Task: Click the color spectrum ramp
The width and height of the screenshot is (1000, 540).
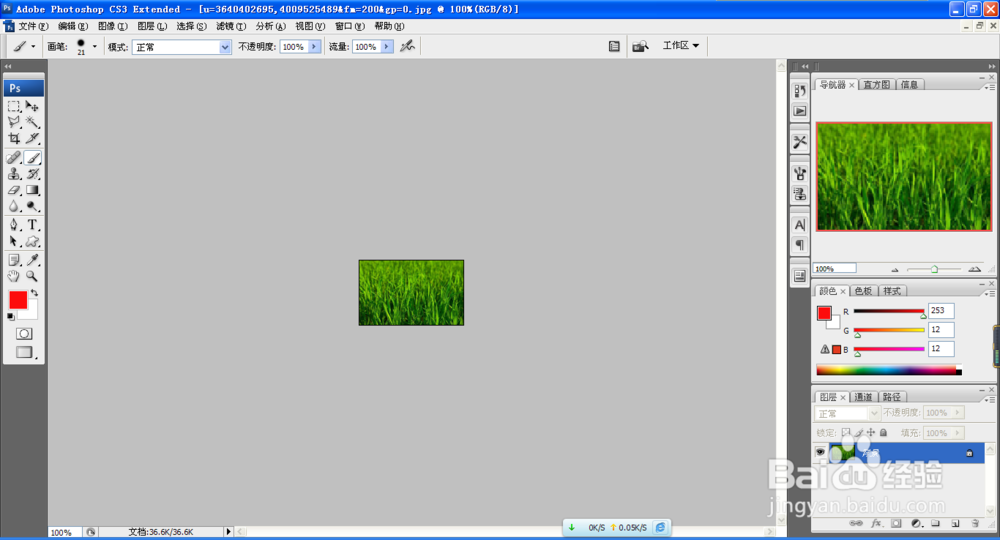Action: coord(889,370)
